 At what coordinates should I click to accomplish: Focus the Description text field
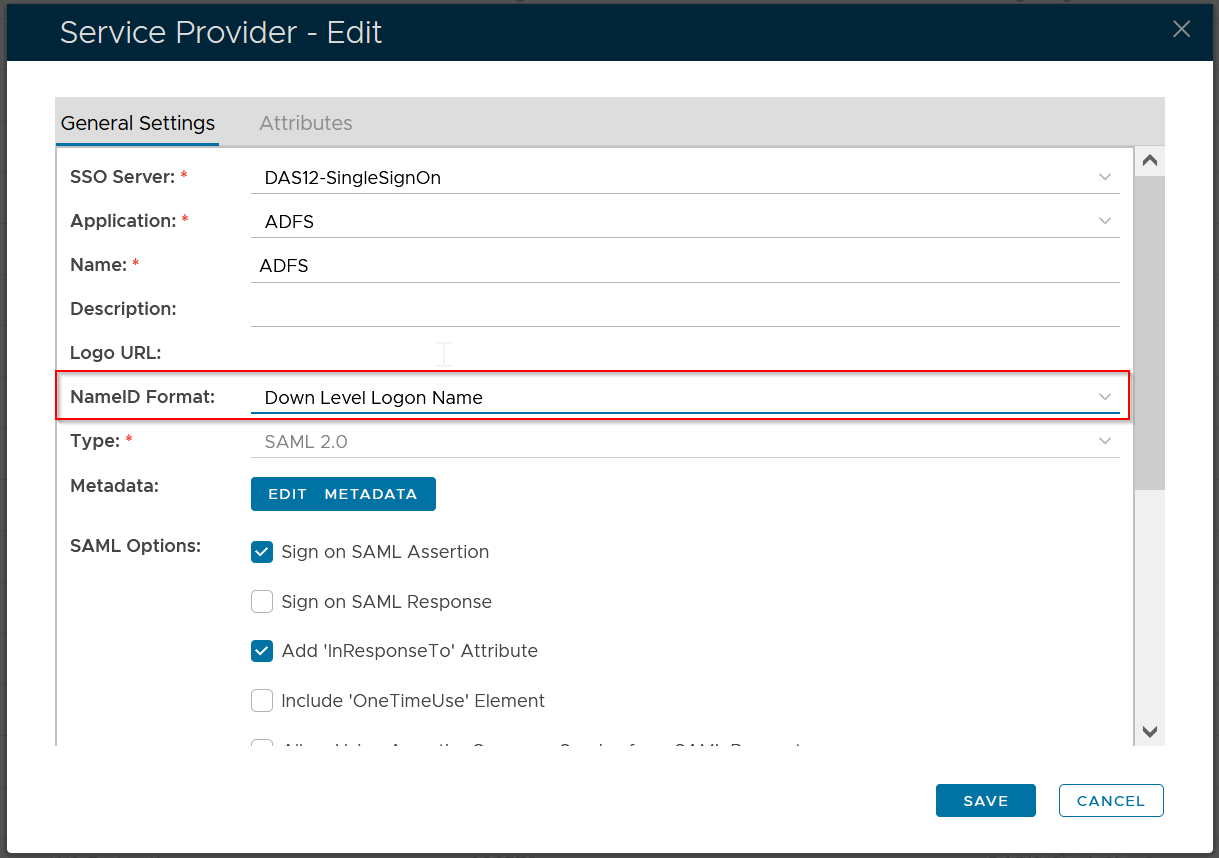tap(684, 310)
